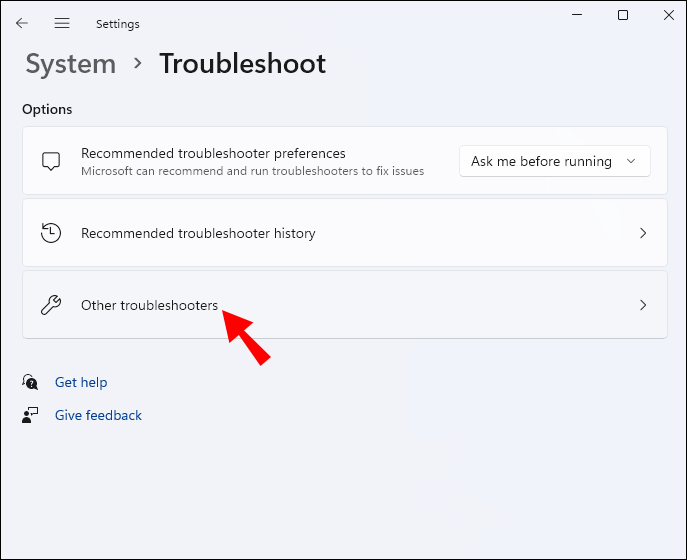Go to System in breadcrumb
687x560 pixels.
tap(70, 64)
